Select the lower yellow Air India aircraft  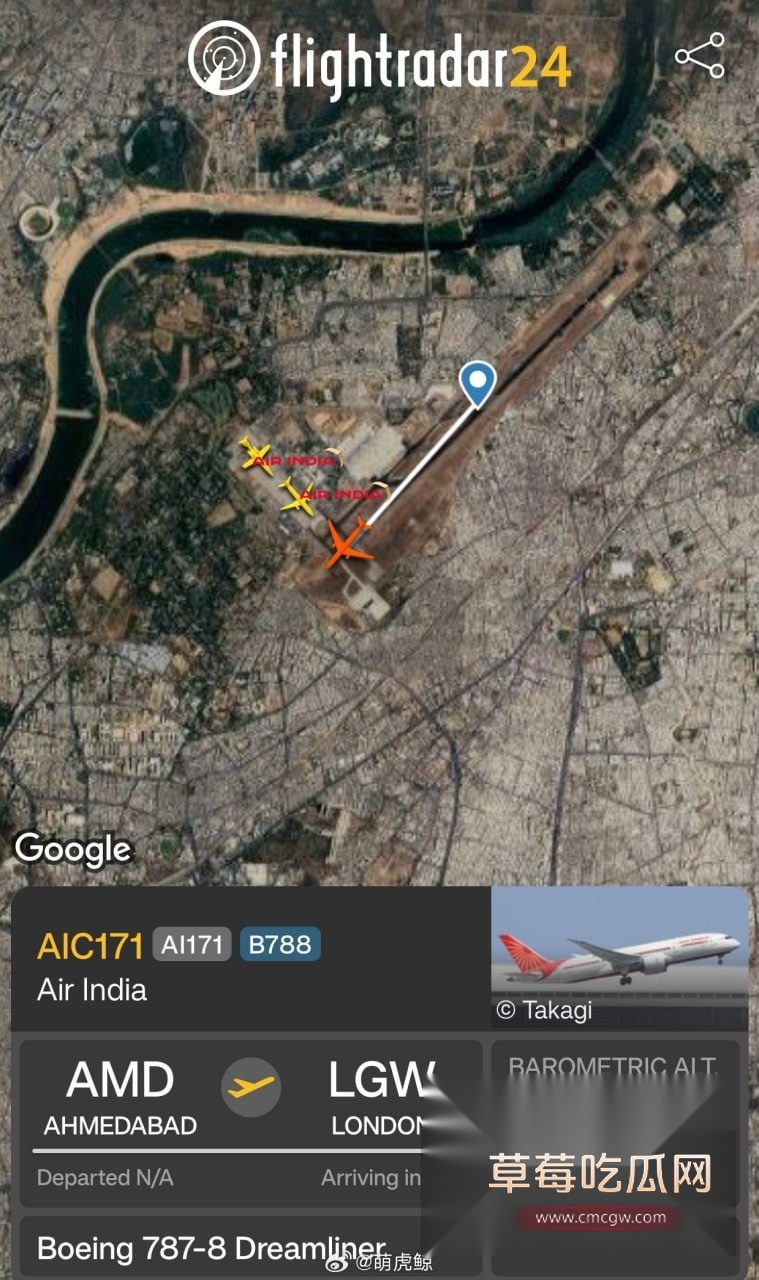pyautogui.click(x=298, y=494)
